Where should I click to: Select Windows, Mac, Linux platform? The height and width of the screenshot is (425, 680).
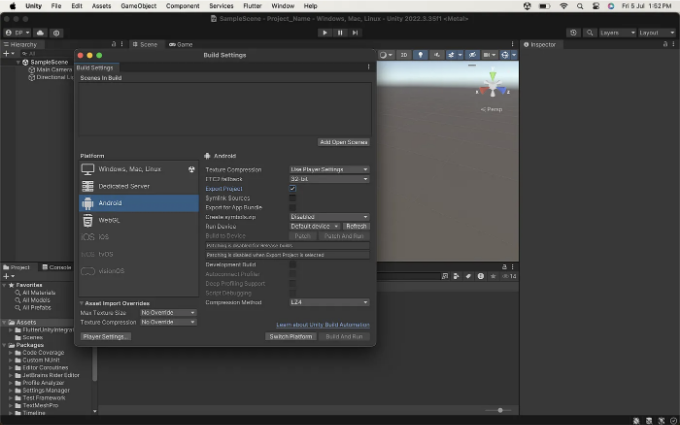tap(139, 169)
